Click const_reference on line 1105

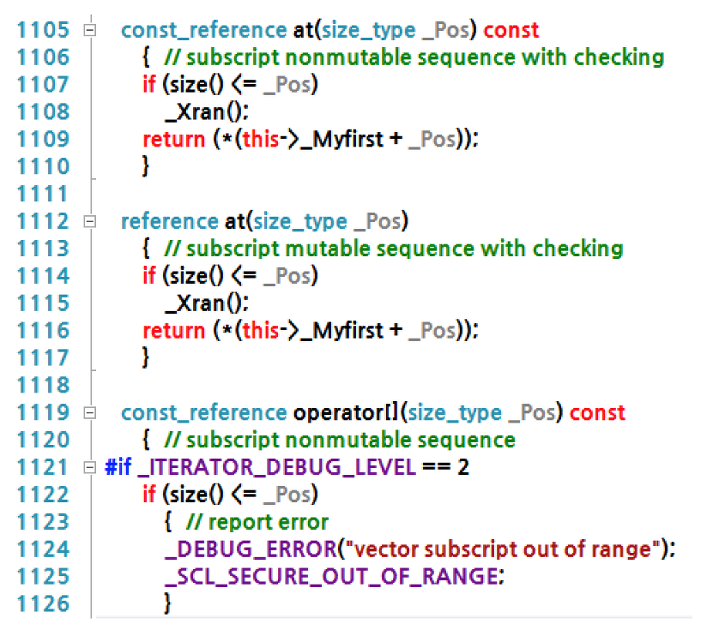tap(204, 31)
